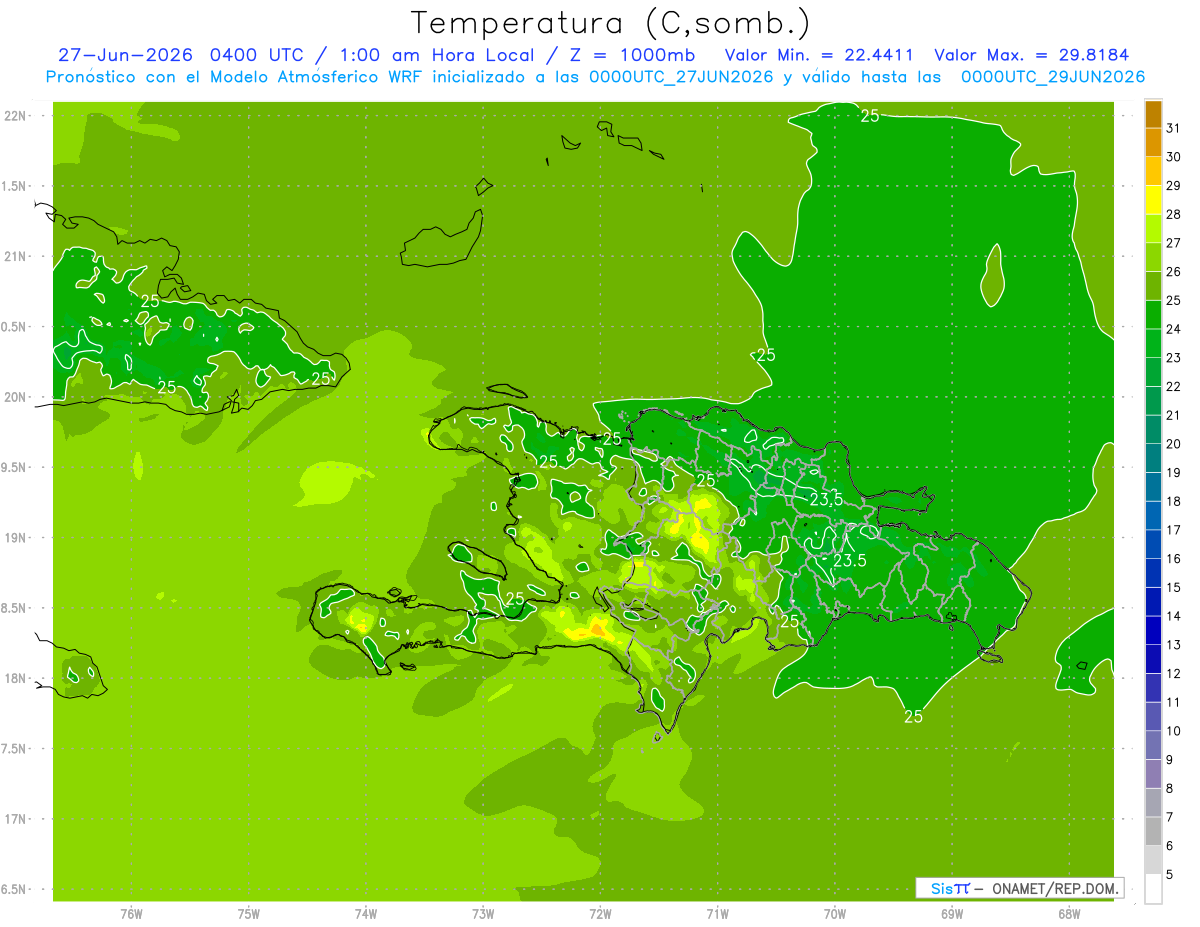
Task: Click the "20" value on the color scale
Action: point(1174,444)
